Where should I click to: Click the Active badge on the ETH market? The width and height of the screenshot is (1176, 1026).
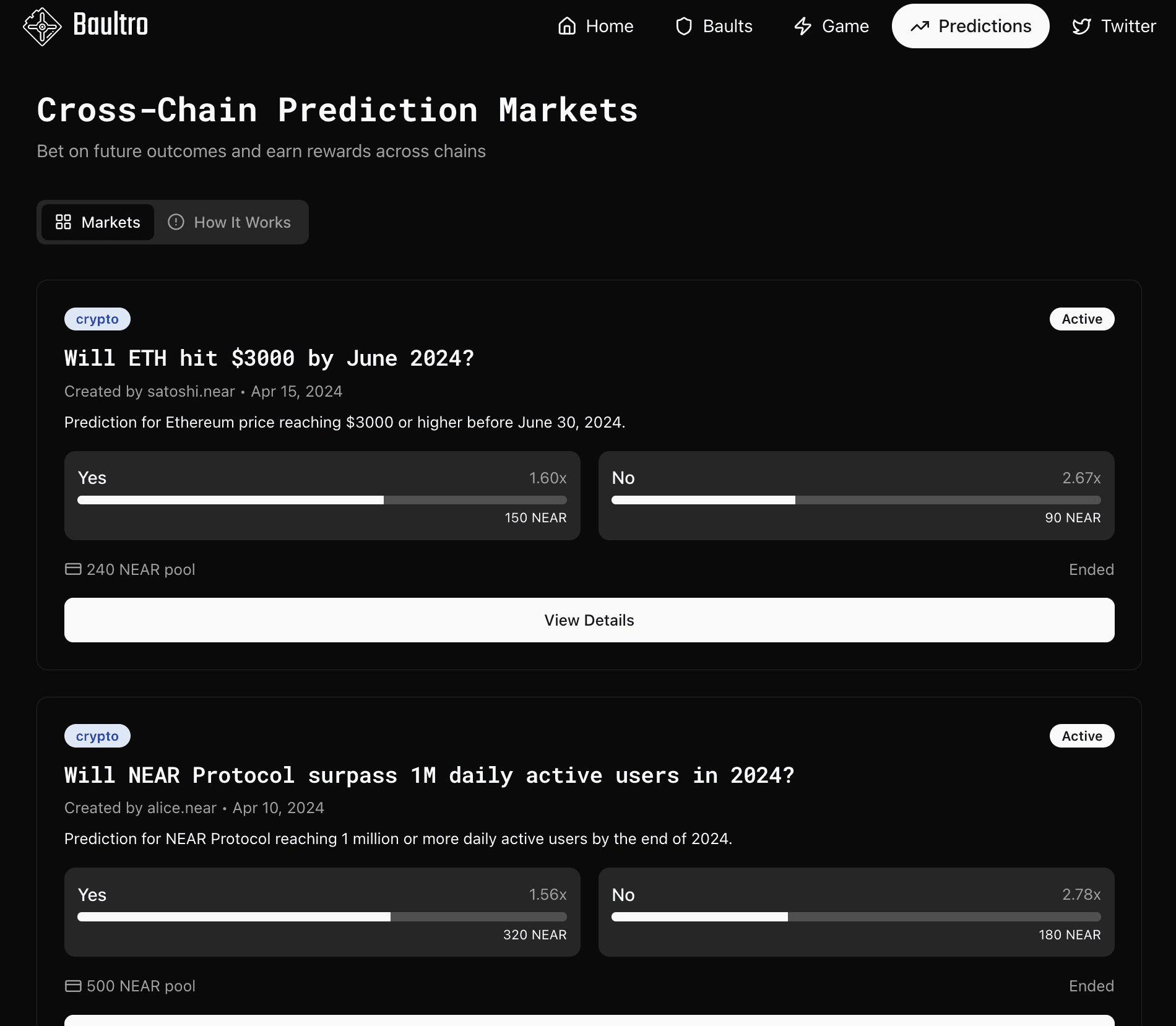(1081, 319)
